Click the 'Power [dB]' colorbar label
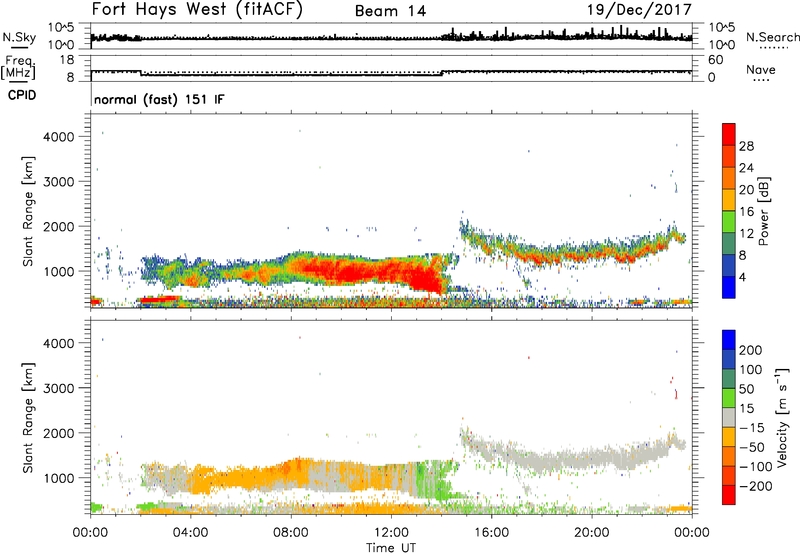This screenshot has height=554, width=800. tap(763, 211)
